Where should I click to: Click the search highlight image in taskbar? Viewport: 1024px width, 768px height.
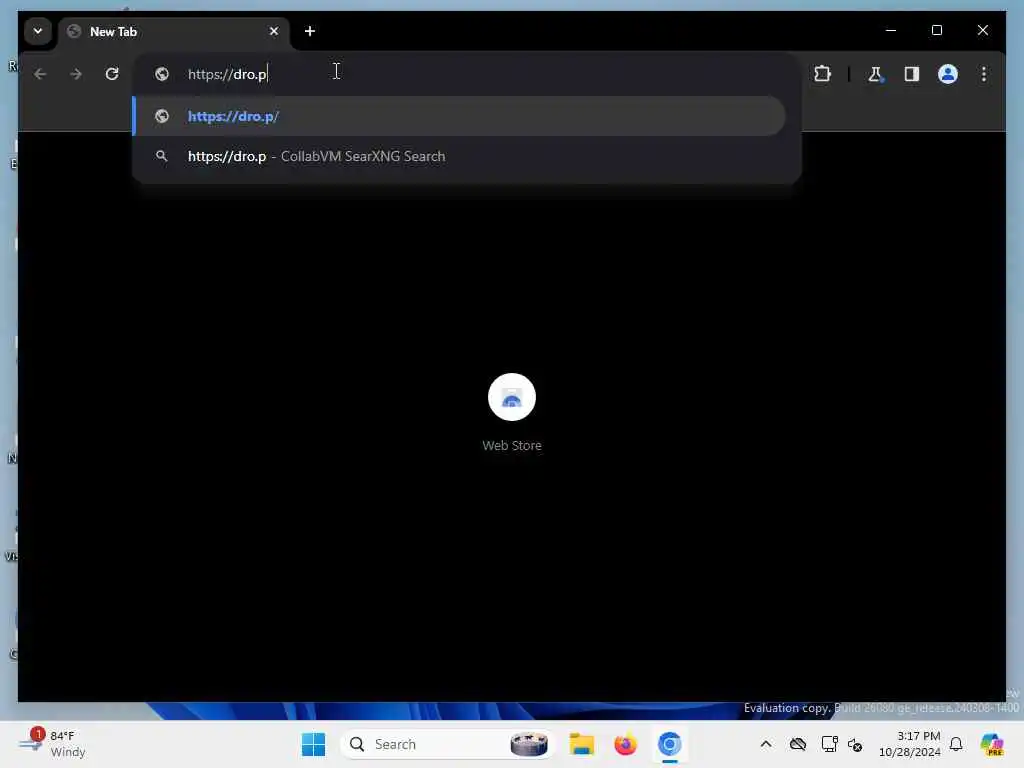tap(529, 744)
